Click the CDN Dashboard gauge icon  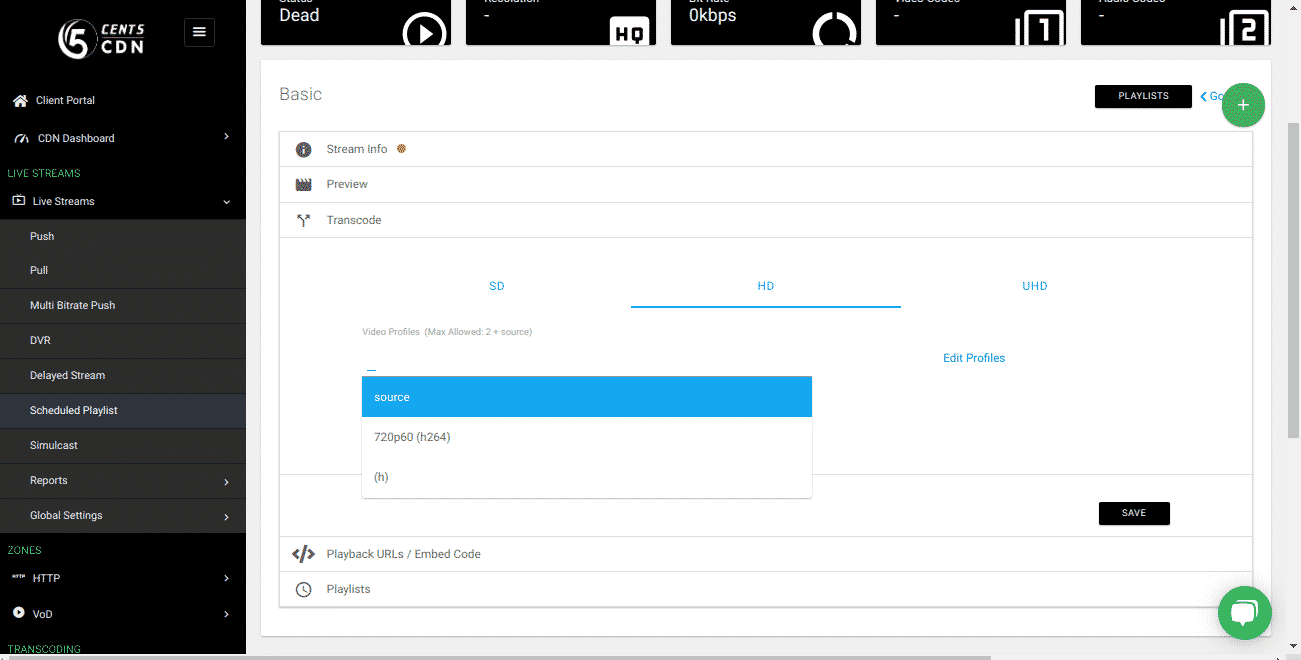click(x=21, y=139)
